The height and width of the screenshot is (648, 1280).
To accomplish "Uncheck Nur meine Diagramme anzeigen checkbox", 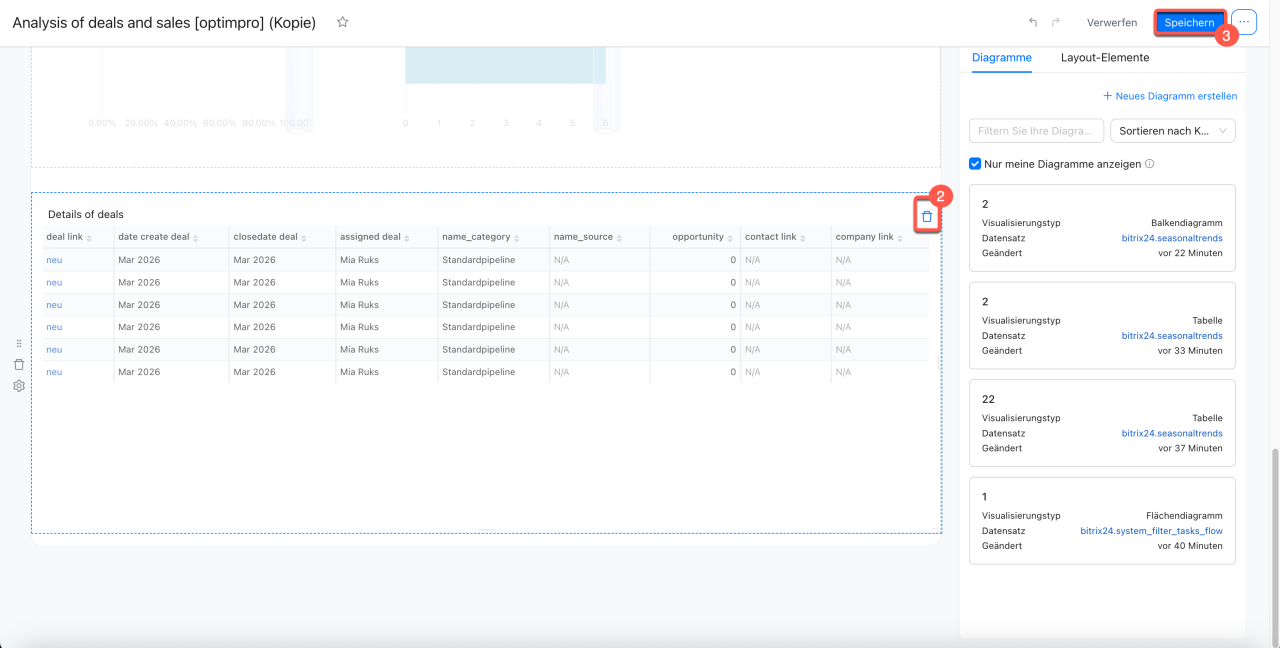I will [975, 164].
